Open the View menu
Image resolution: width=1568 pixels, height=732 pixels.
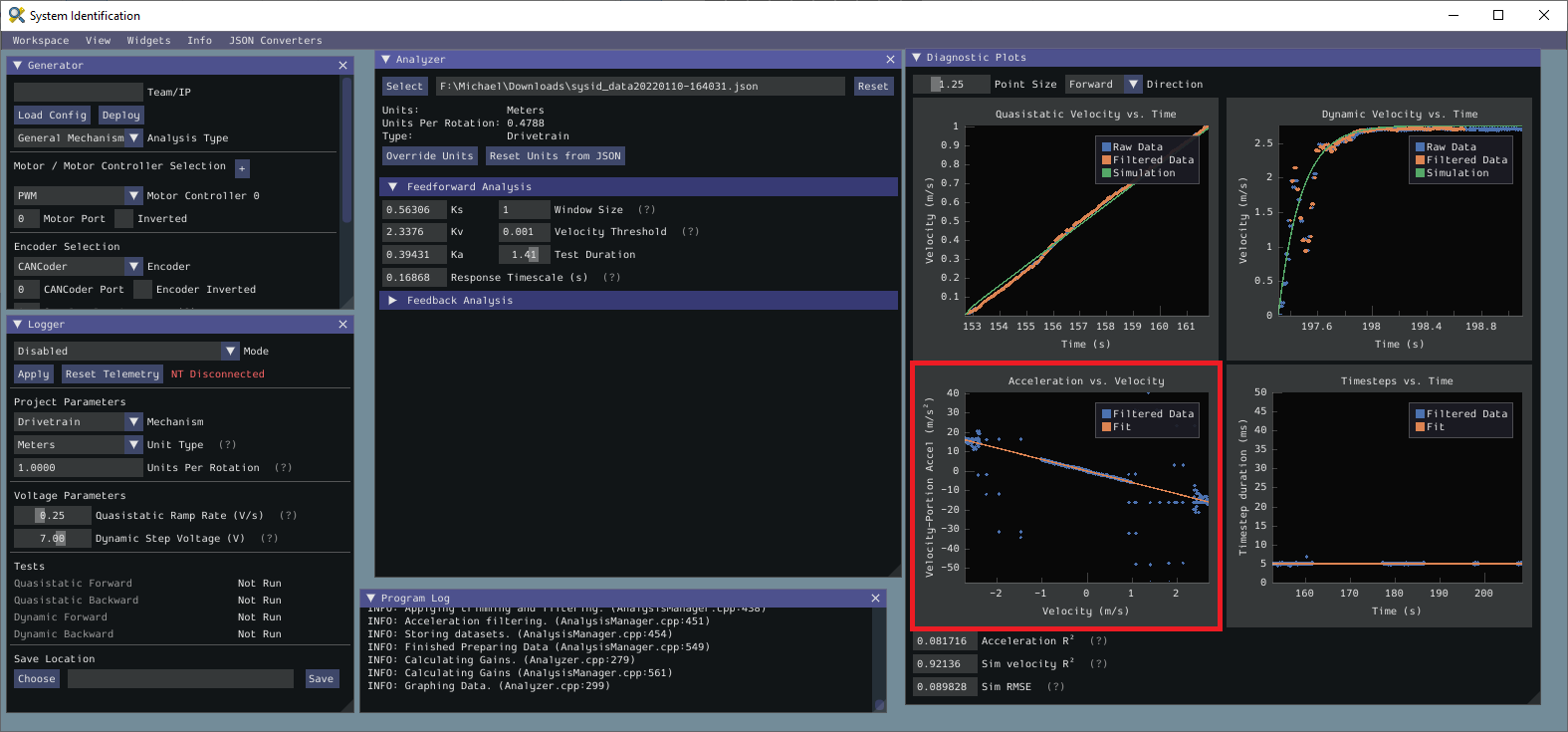(x=98, y=41)
